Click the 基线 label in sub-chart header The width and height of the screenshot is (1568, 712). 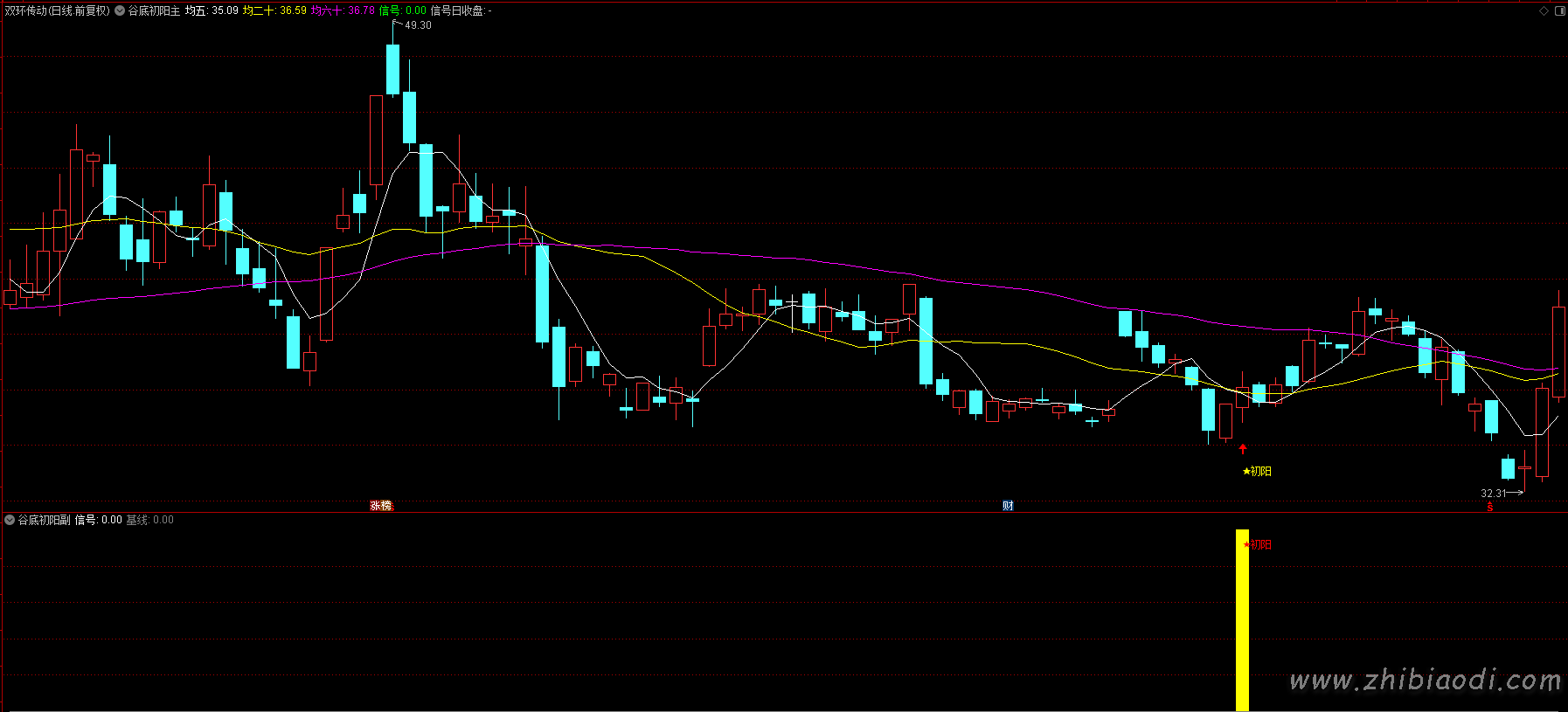137,520
